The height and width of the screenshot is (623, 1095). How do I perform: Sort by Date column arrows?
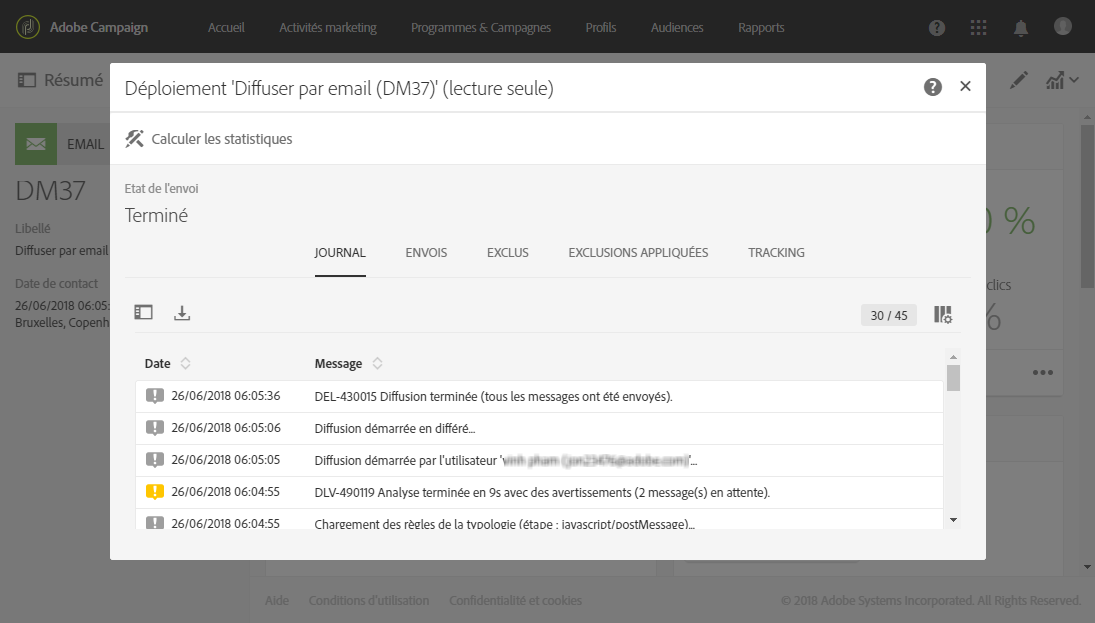click(x=185, y=363)
